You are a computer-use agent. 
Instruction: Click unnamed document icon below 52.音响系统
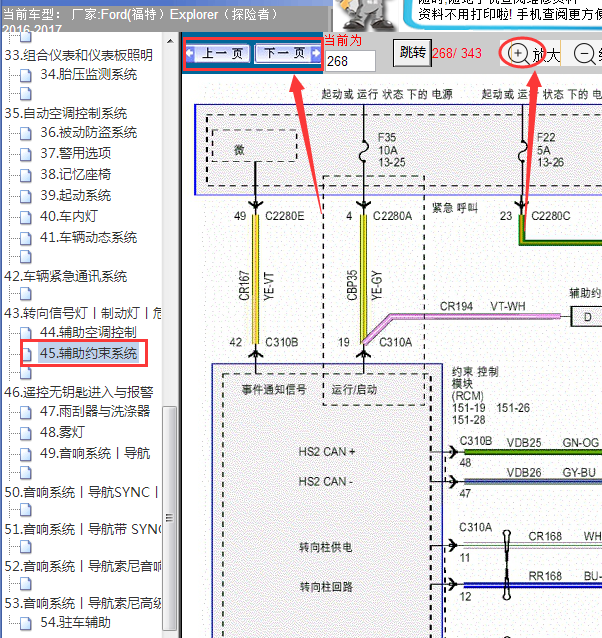(26, 583)
